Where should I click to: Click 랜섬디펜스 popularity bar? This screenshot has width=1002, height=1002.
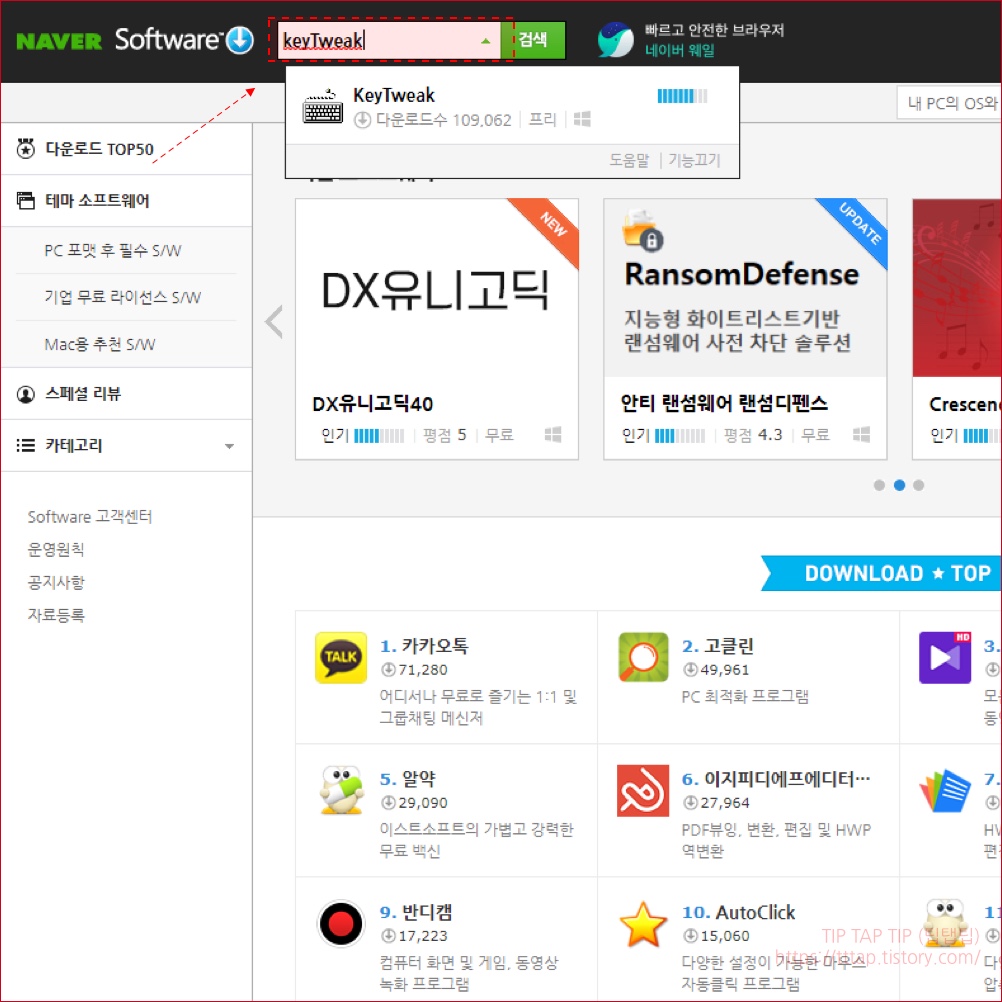click(680, 436)
